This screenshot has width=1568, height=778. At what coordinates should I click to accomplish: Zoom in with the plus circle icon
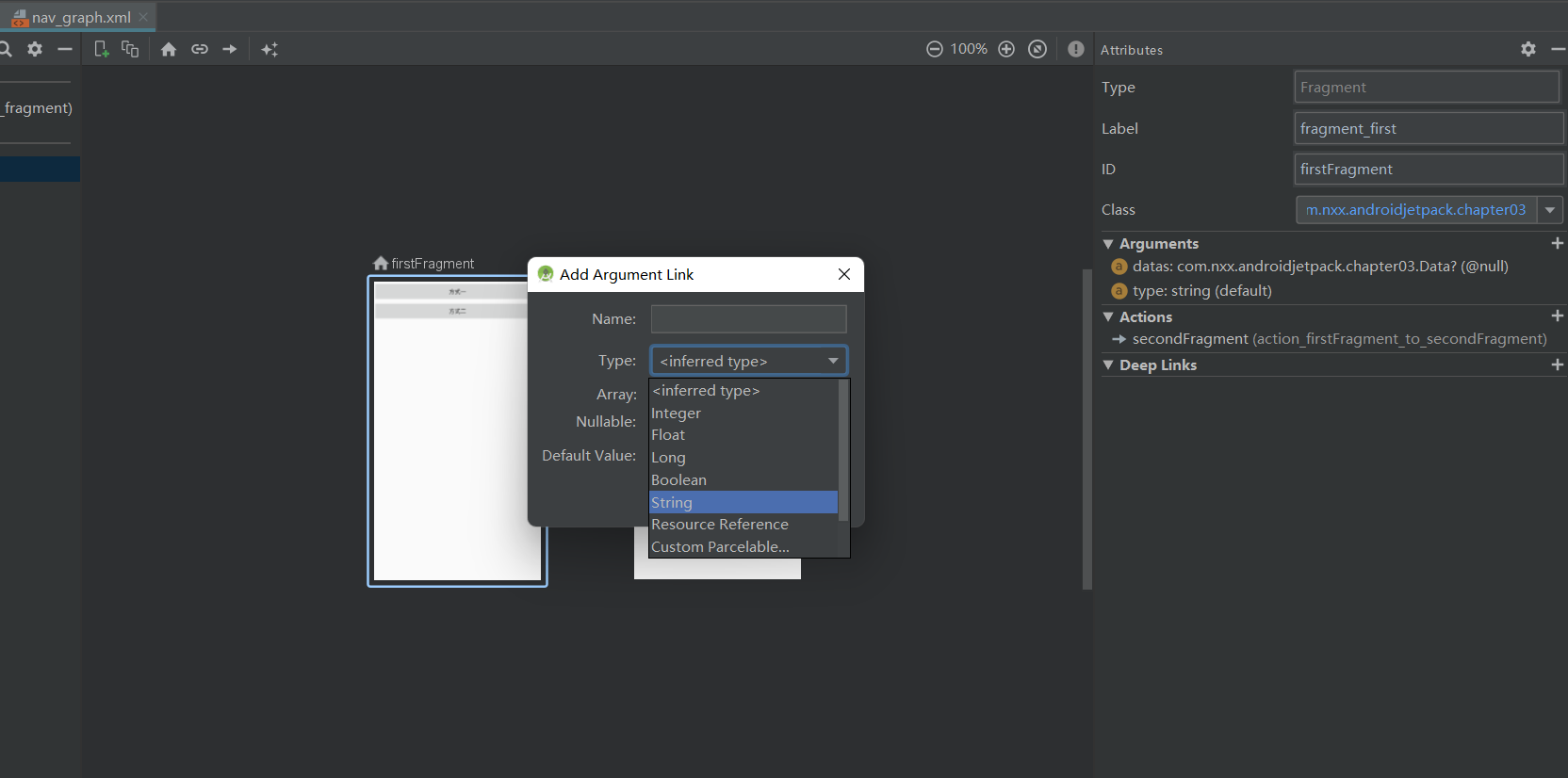click(x=1006, y=49)
